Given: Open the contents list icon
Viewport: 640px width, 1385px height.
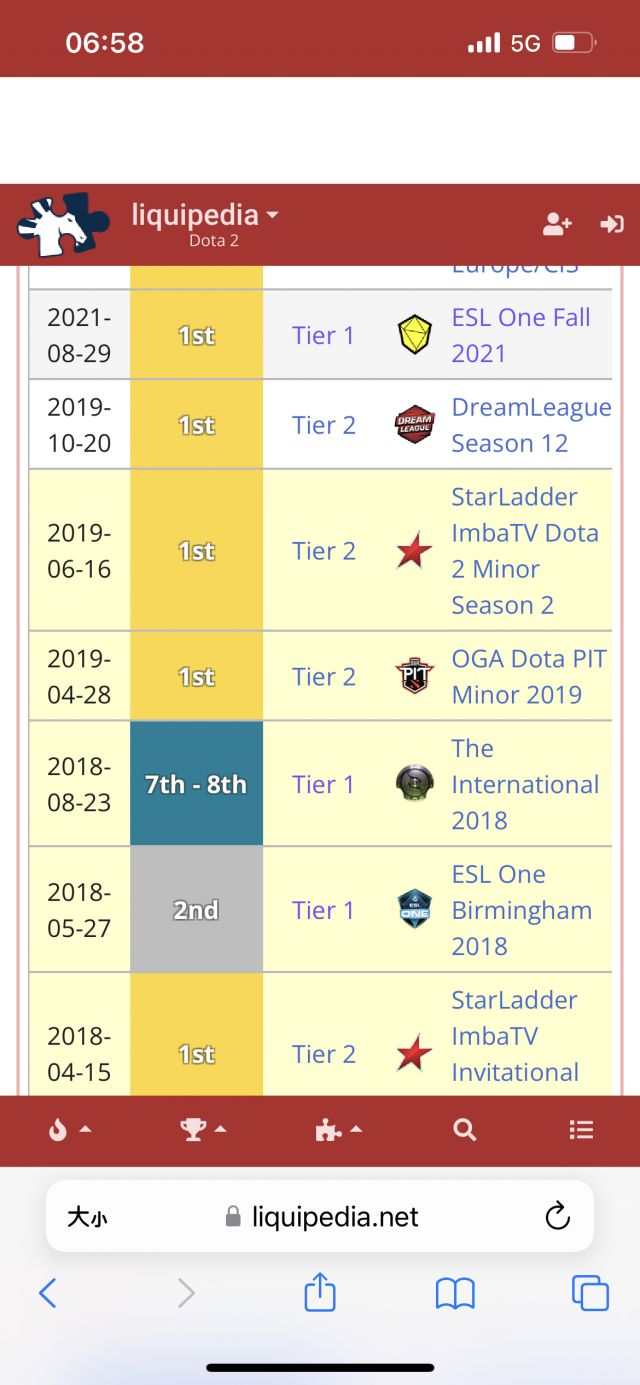Looking at the screenshot, I should click(x=581, y=1129).
